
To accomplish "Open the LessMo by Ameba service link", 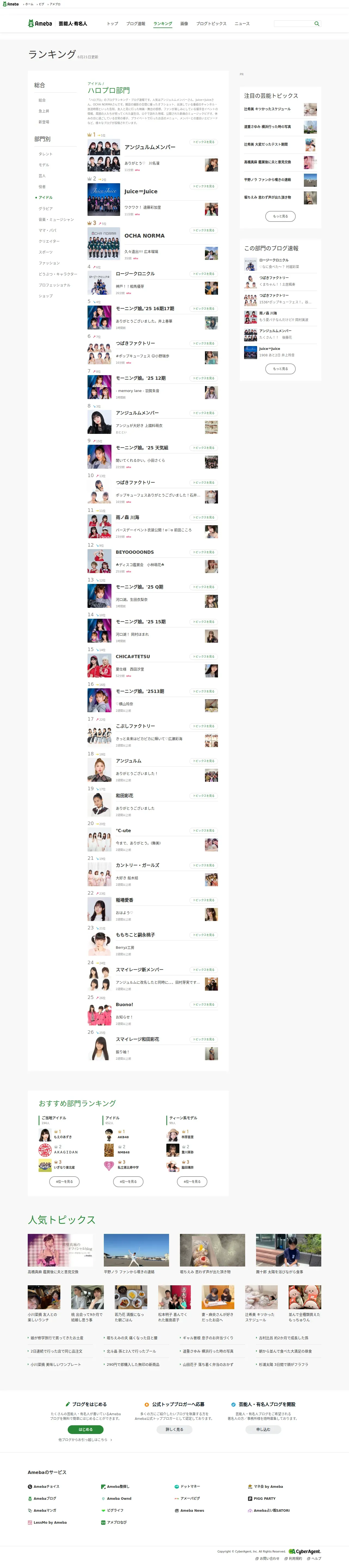I will [47, 1522].
